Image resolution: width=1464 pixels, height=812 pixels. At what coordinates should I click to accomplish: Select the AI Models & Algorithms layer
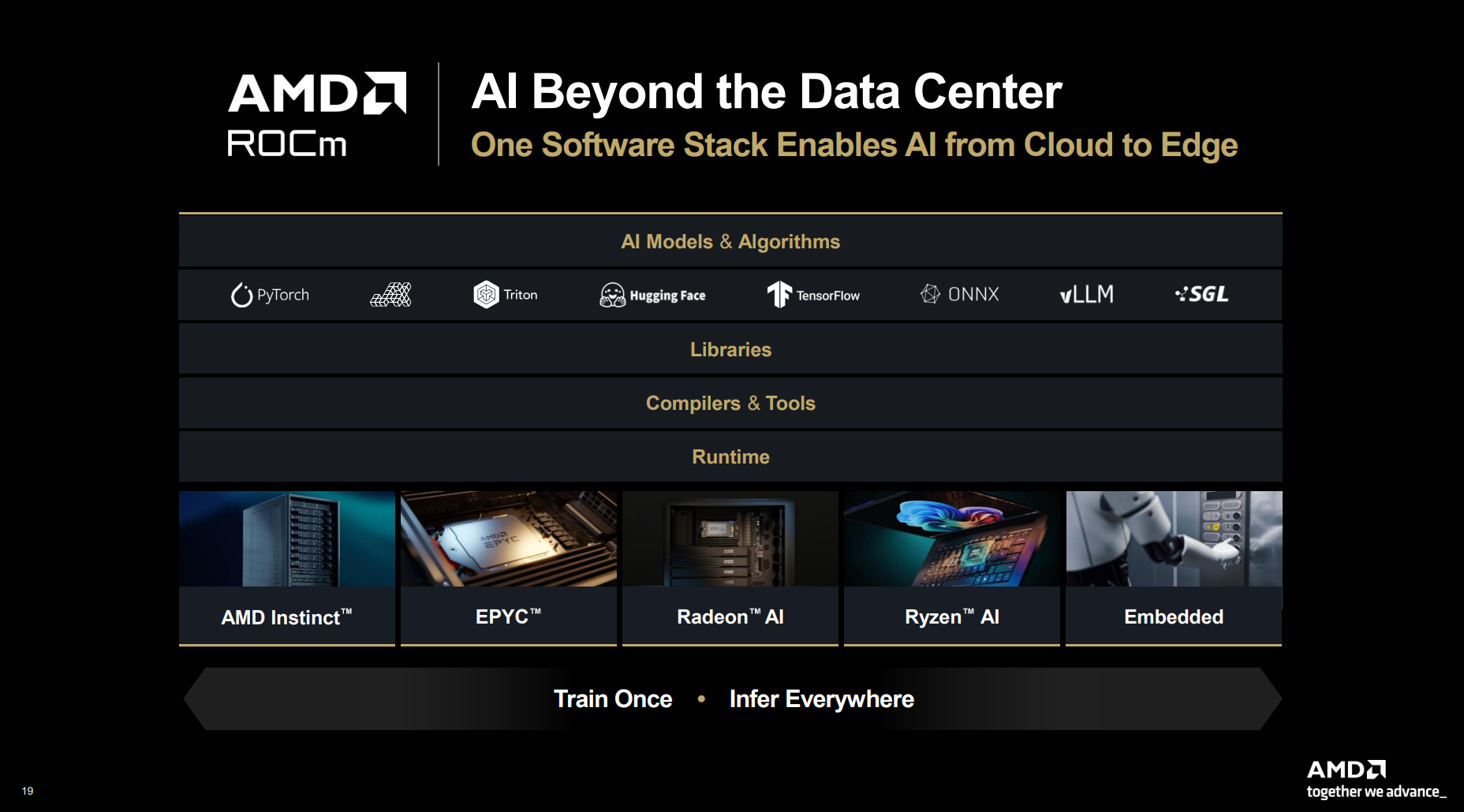coord(730,242)
